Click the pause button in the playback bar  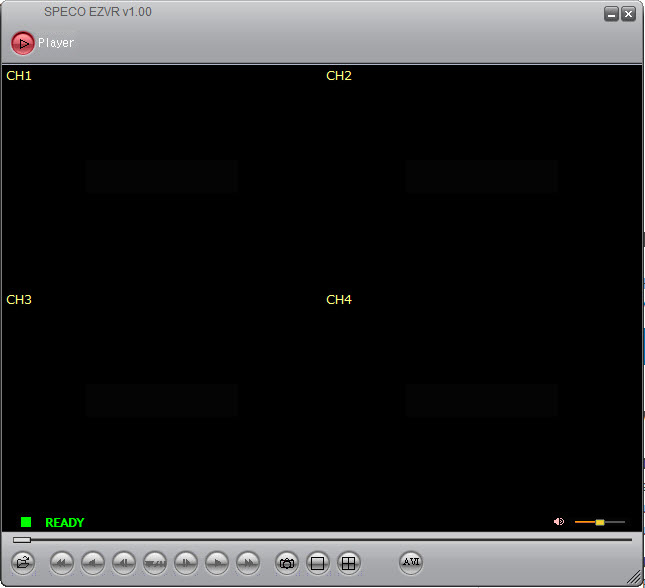(155, 563)
